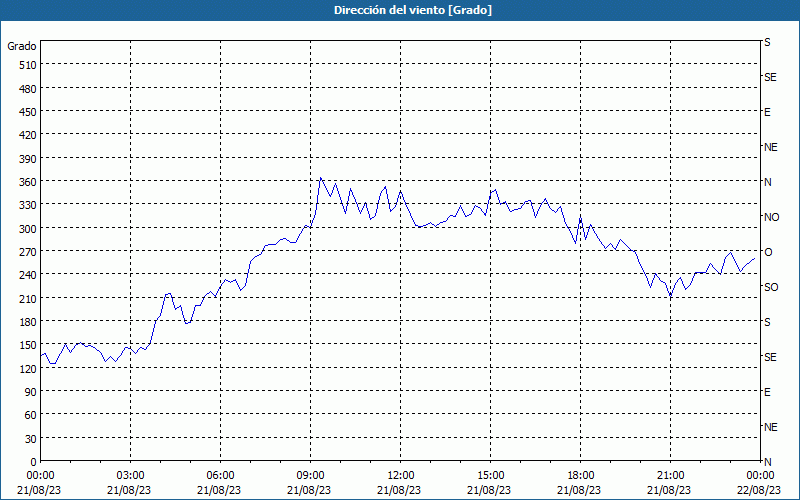Screen dimensions: 800x500
Task: Click the compass label 'NO' on right axis
Action: [x=771, y=217]
